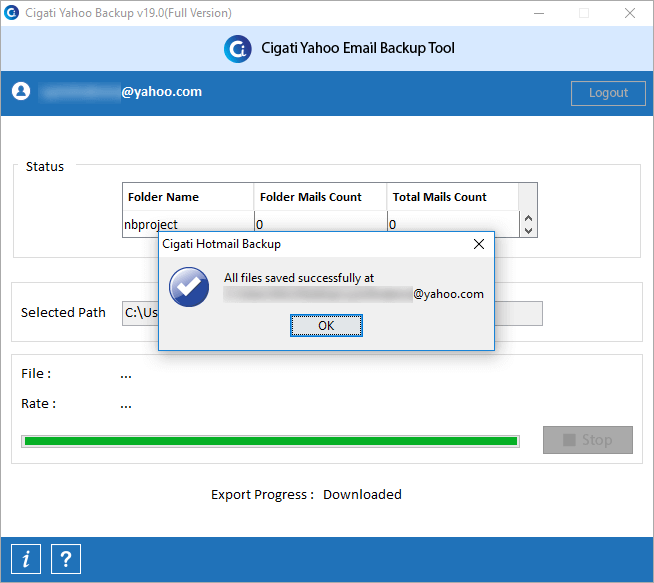Image resolution: width=654 pixels, height=583 pixels.
Task: Click the Total Mails Count cell showing 0
Action: (x=453, y=224)
